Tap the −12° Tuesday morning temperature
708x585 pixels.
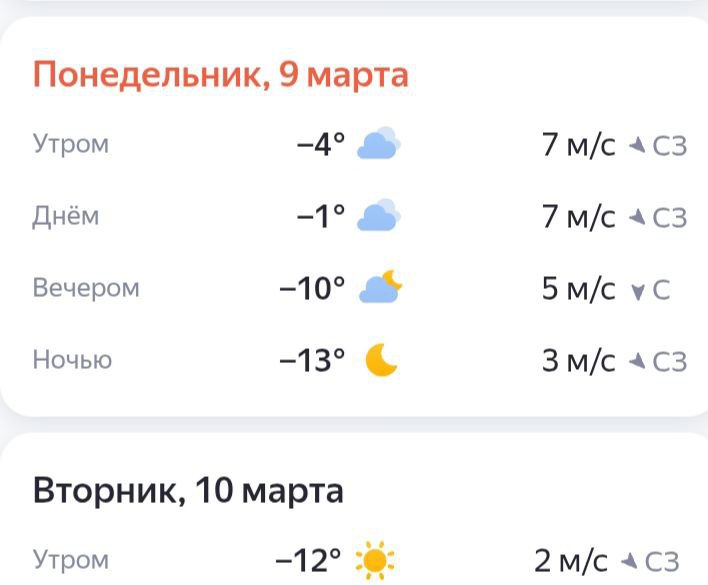pos(309,559)
